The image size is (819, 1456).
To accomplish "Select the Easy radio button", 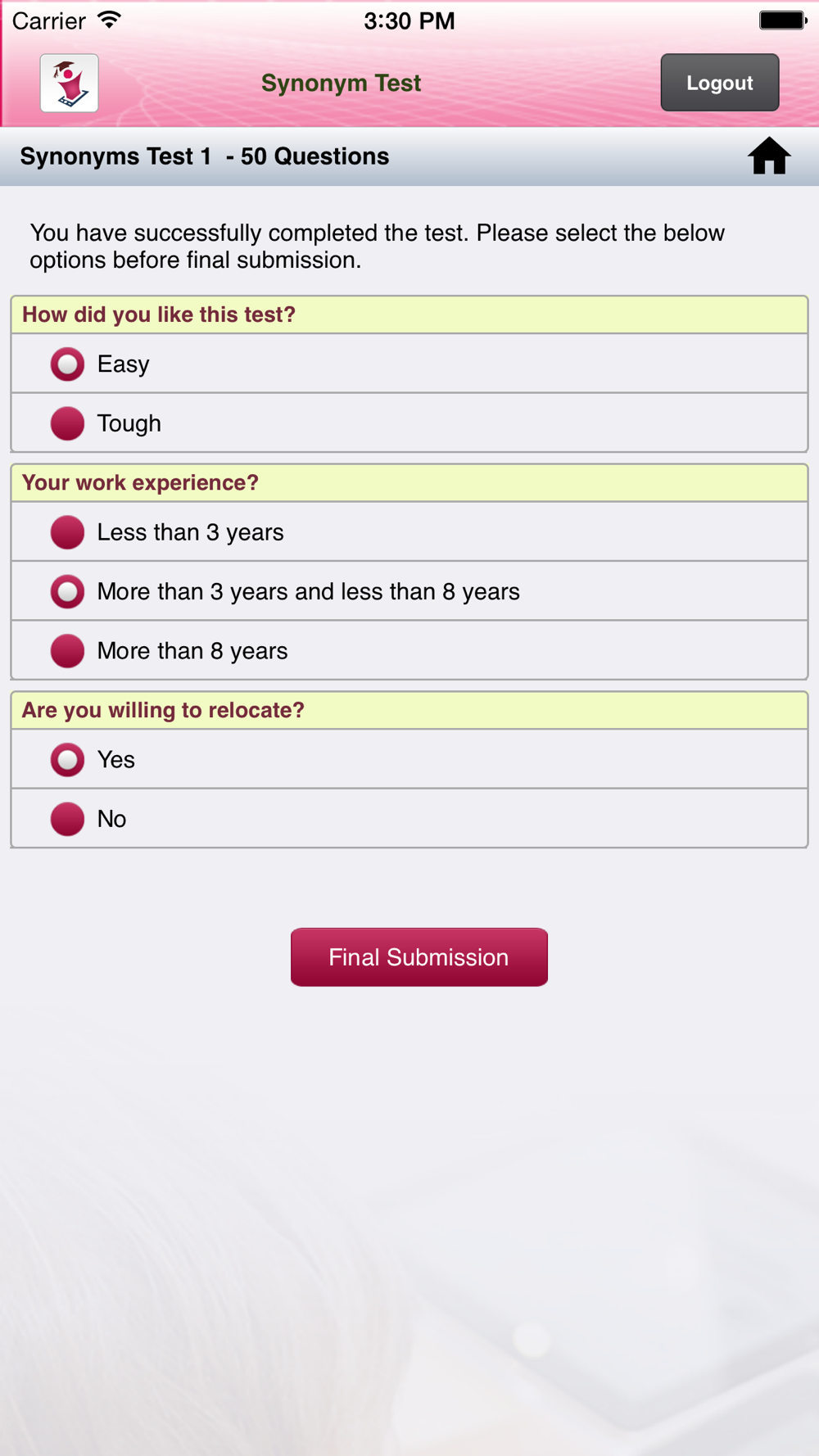I will click(67, 364).
